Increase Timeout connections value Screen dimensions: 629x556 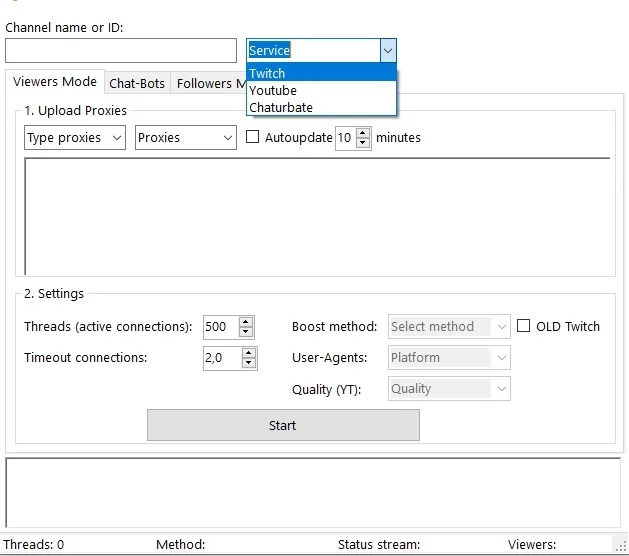(249, 353)
